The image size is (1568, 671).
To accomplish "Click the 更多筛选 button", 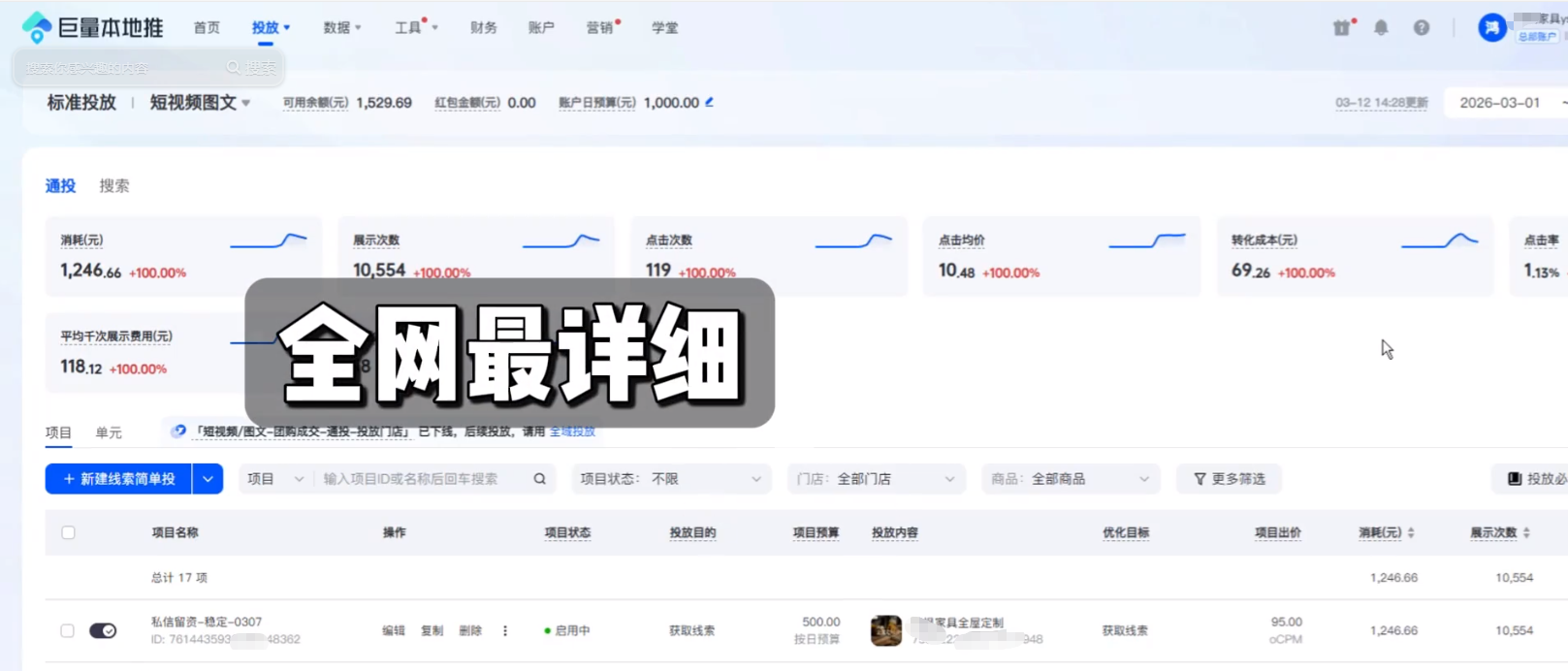I will coord(1229,479).
